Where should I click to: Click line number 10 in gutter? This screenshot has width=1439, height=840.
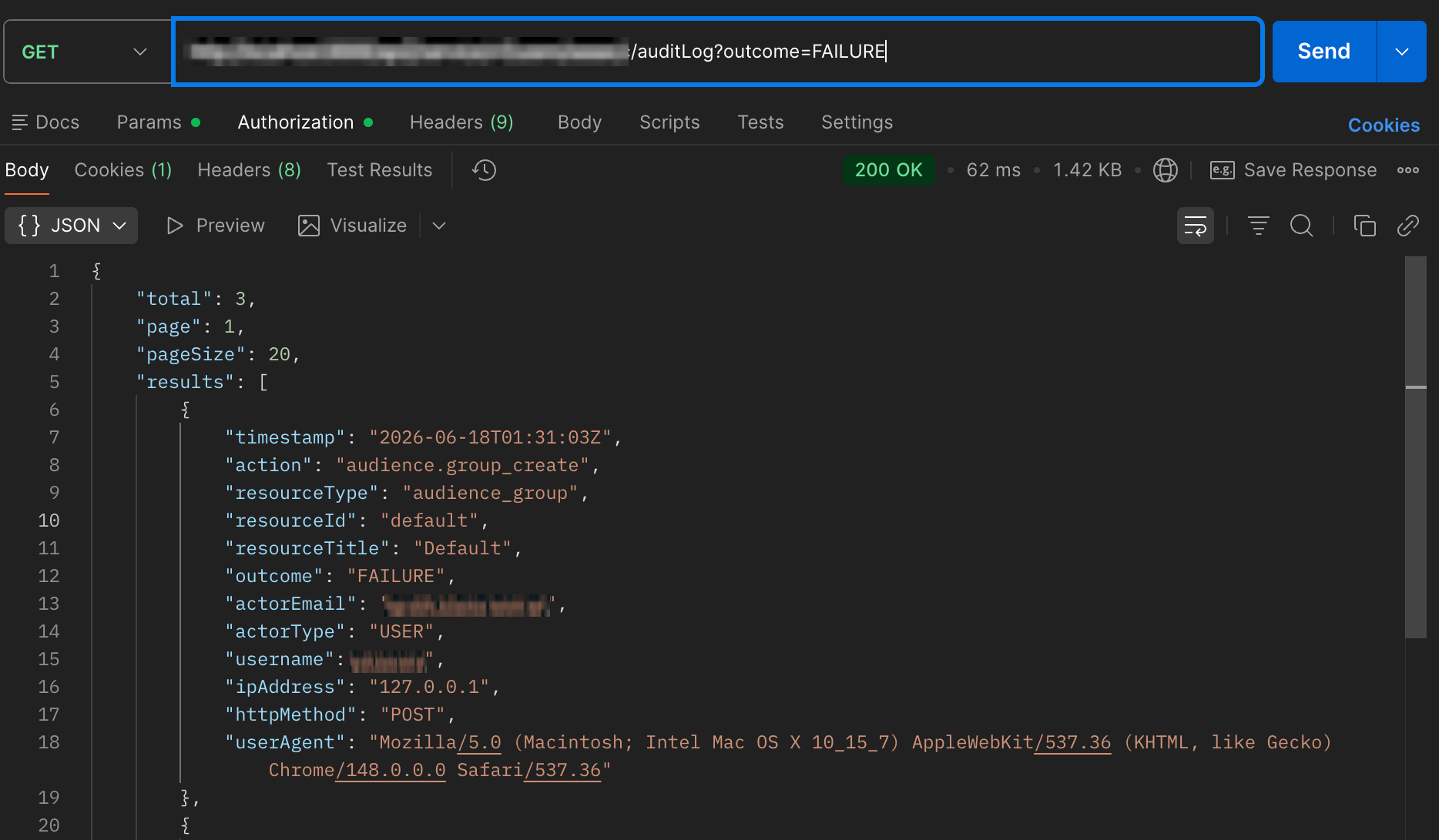point(49,520)
